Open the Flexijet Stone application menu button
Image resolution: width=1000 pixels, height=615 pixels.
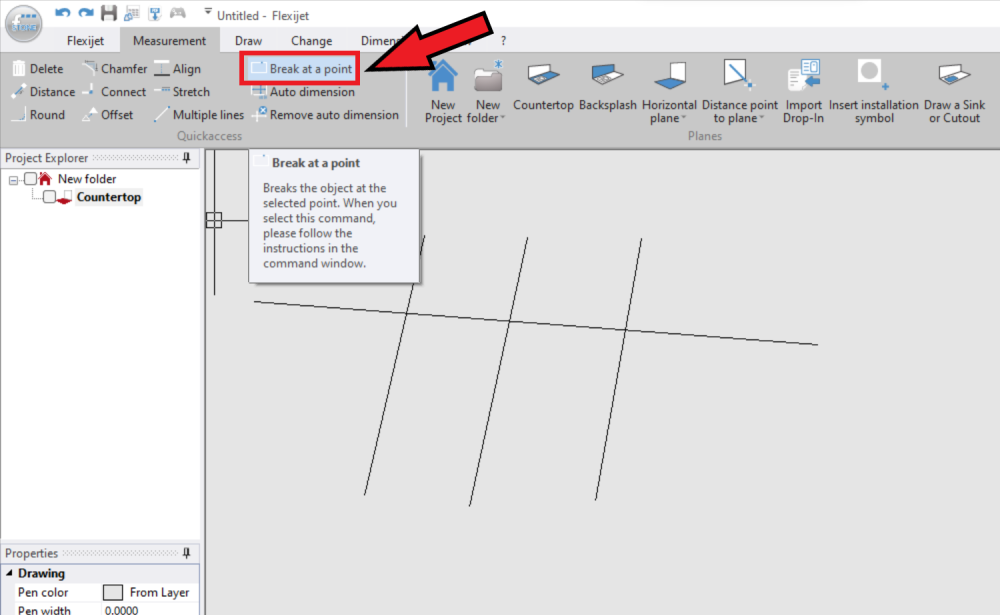click(24, 23)
